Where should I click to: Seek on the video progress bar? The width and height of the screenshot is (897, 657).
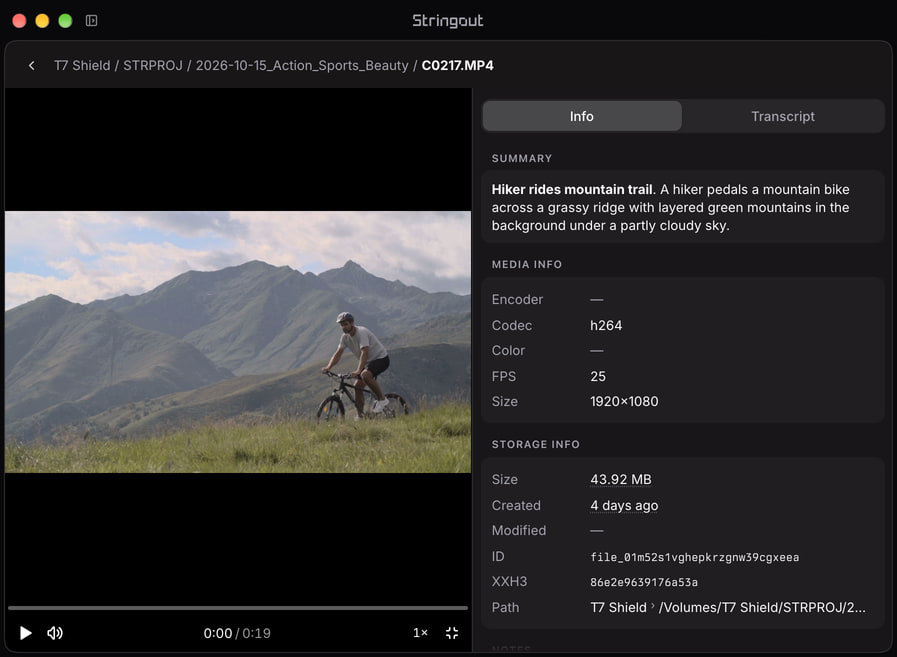click(238, 608)
